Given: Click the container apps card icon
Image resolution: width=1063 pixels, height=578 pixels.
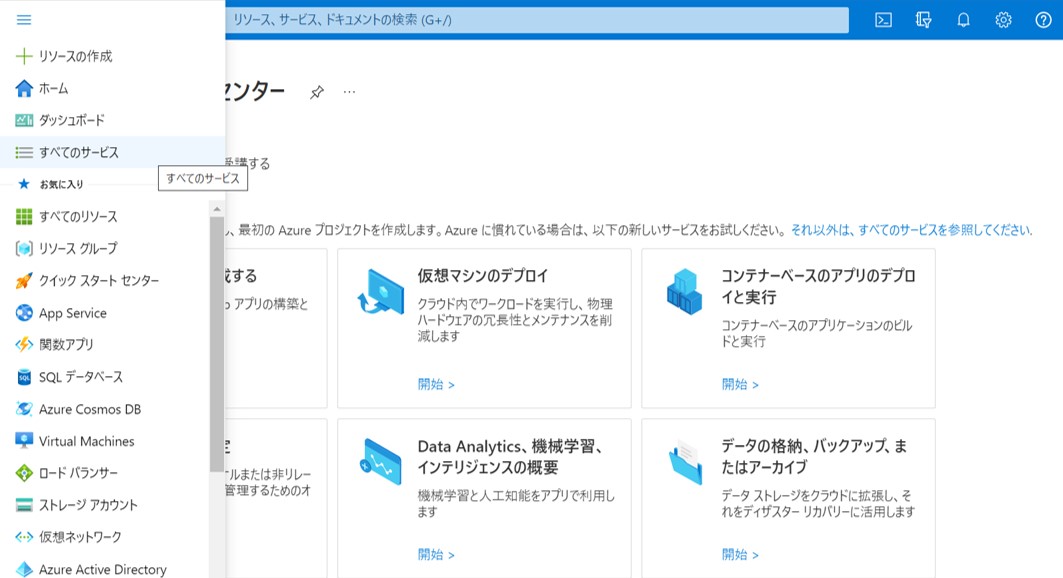Looking at the screenshot, I should (x=684, y=291).
